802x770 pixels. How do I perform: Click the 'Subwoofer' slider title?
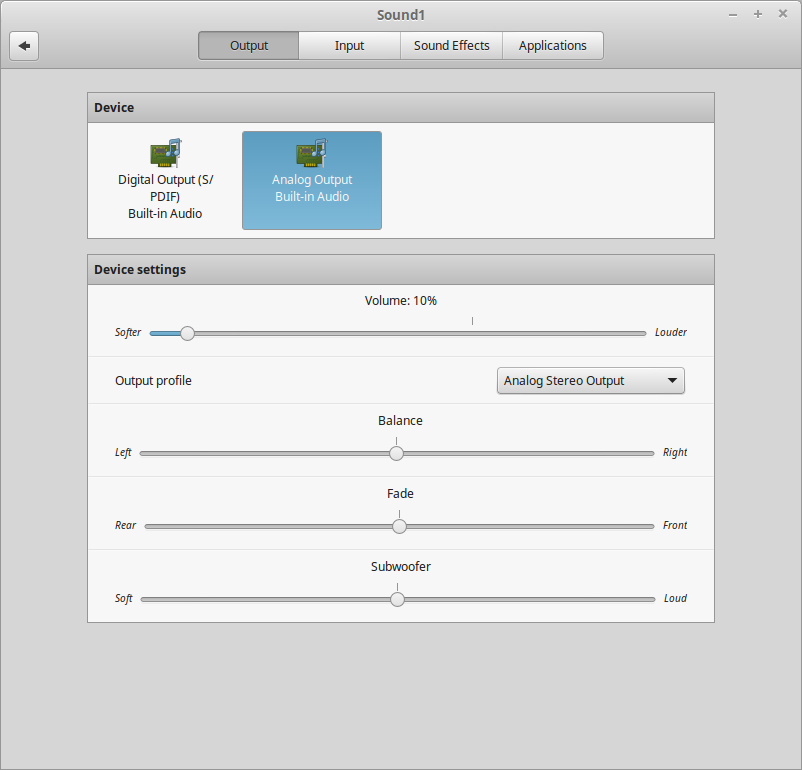coord(400,566)
